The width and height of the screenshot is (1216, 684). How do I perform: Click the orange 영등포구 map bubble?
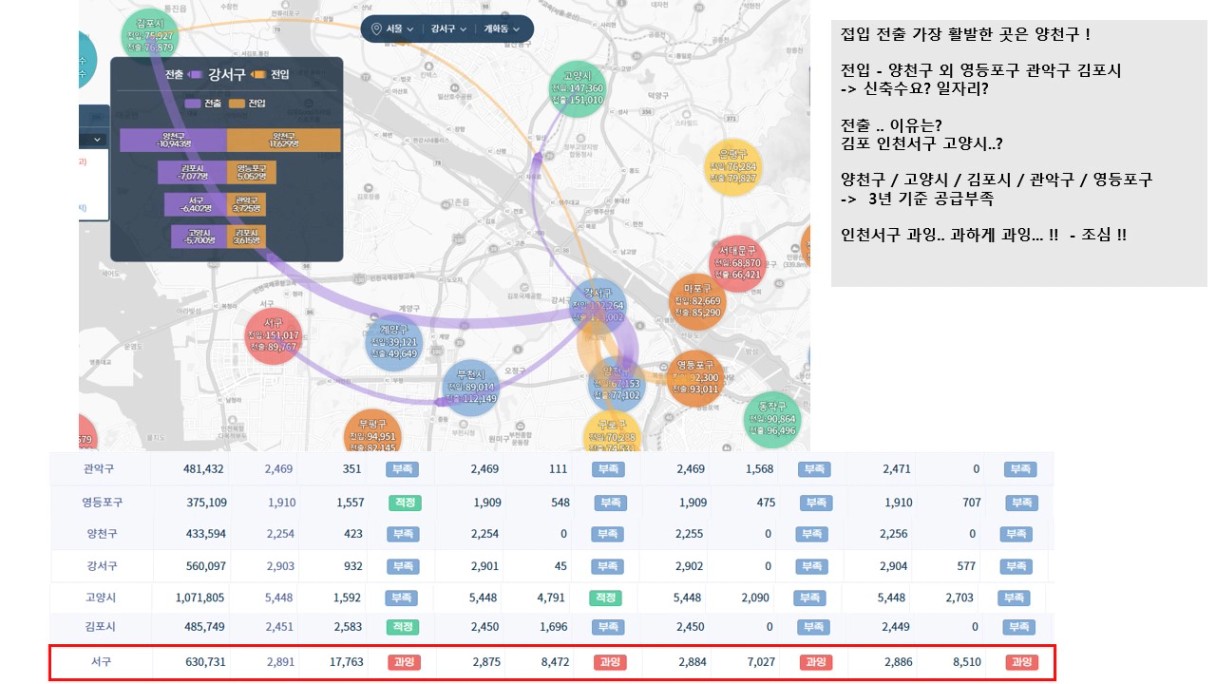(695, 381)
